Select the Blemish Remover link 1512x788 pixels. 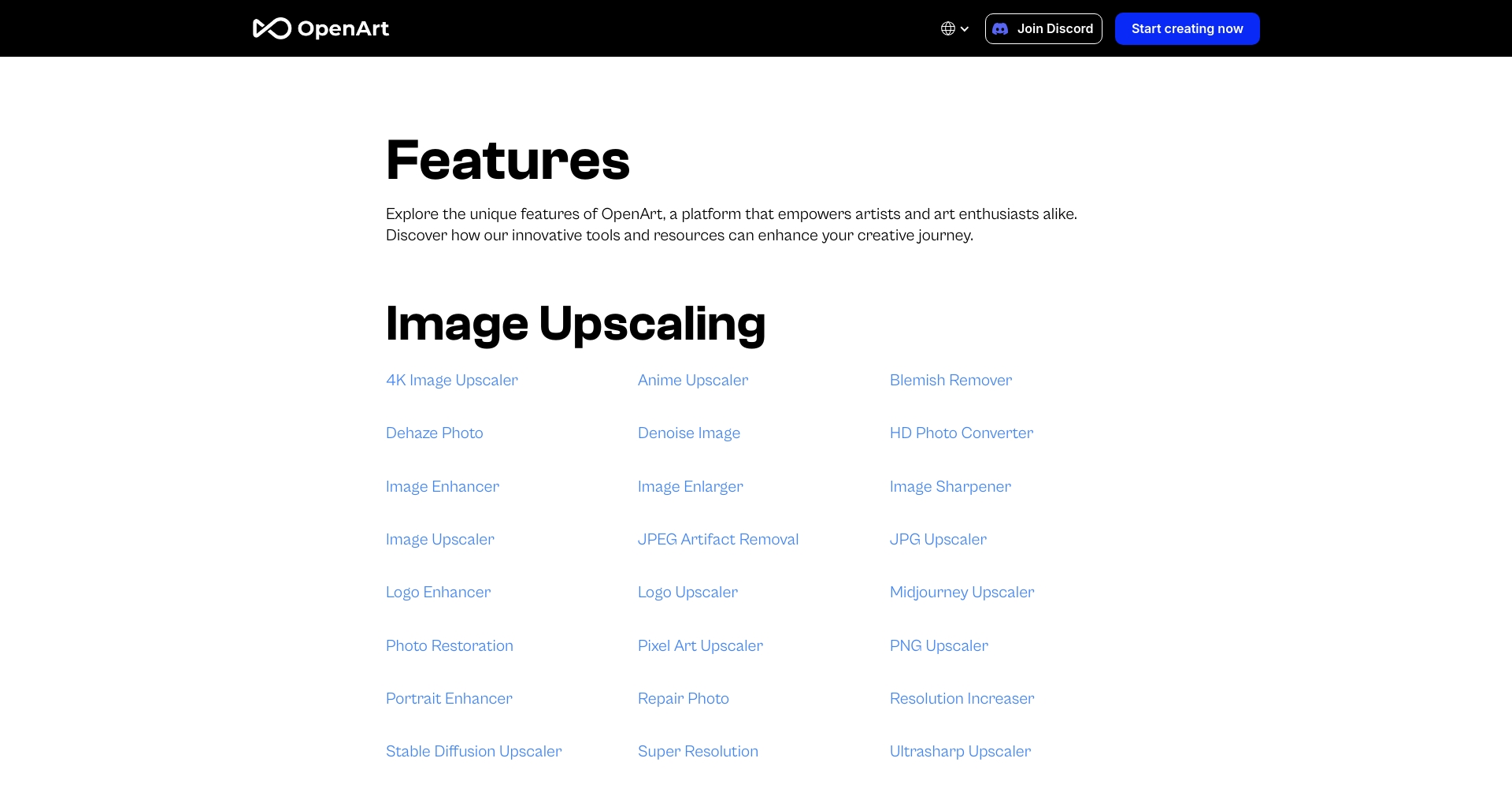coord(951,380)
